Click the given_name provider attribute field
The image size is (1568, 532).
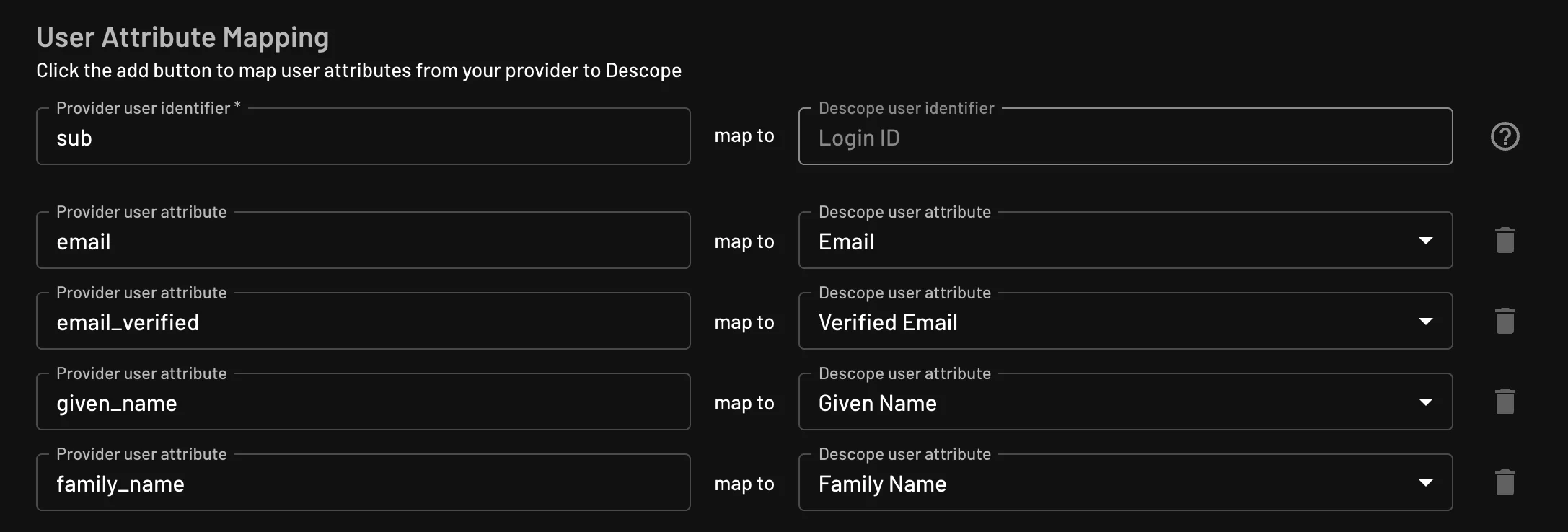pos(363,403)
